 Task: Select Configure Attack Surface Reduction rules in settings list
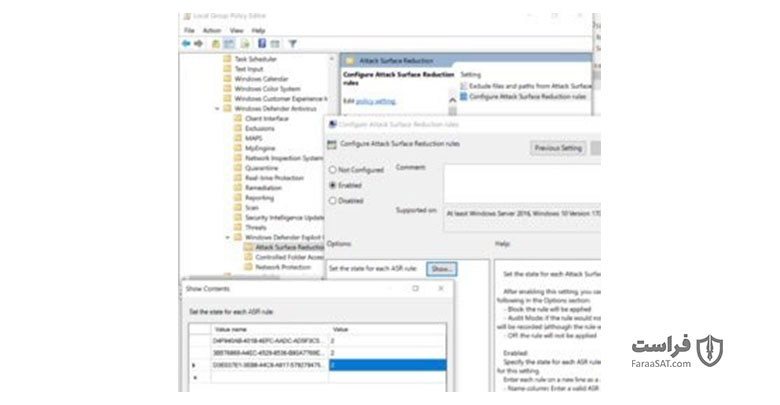tap(527, 97)
